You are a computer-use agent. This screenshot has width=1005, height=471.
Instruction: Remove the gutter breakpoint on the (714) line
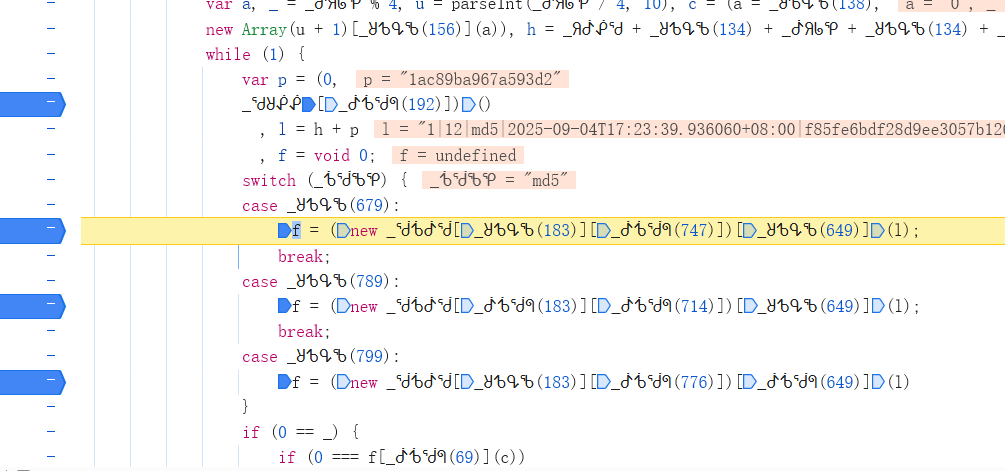(x=32, y=306)
